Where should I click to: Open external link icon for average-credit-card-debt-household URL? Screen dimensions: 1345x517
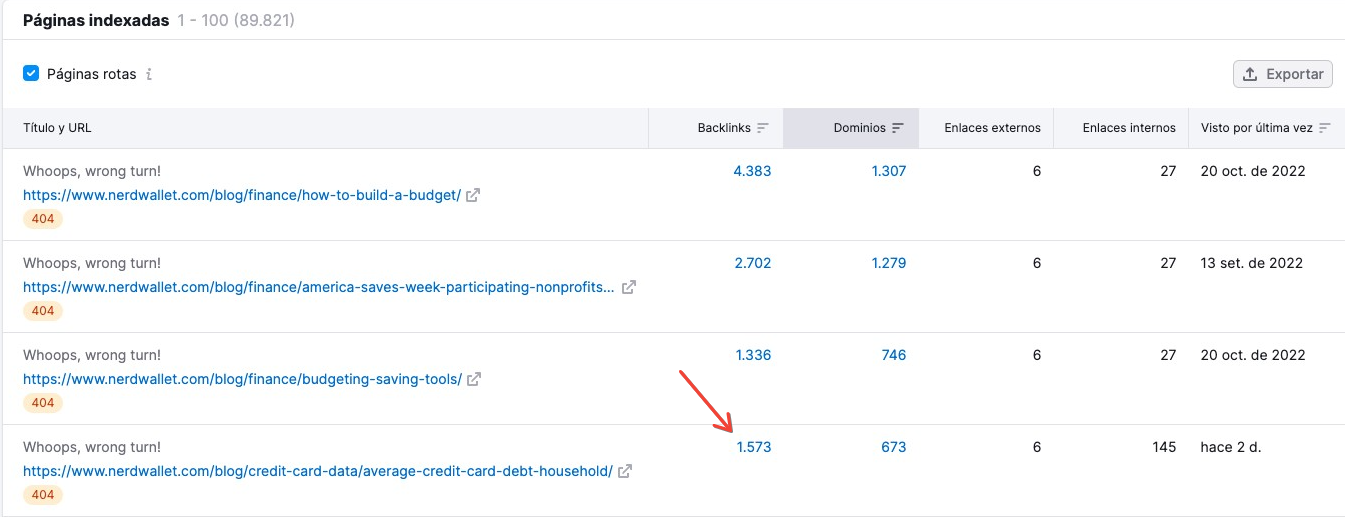[625, 471]
